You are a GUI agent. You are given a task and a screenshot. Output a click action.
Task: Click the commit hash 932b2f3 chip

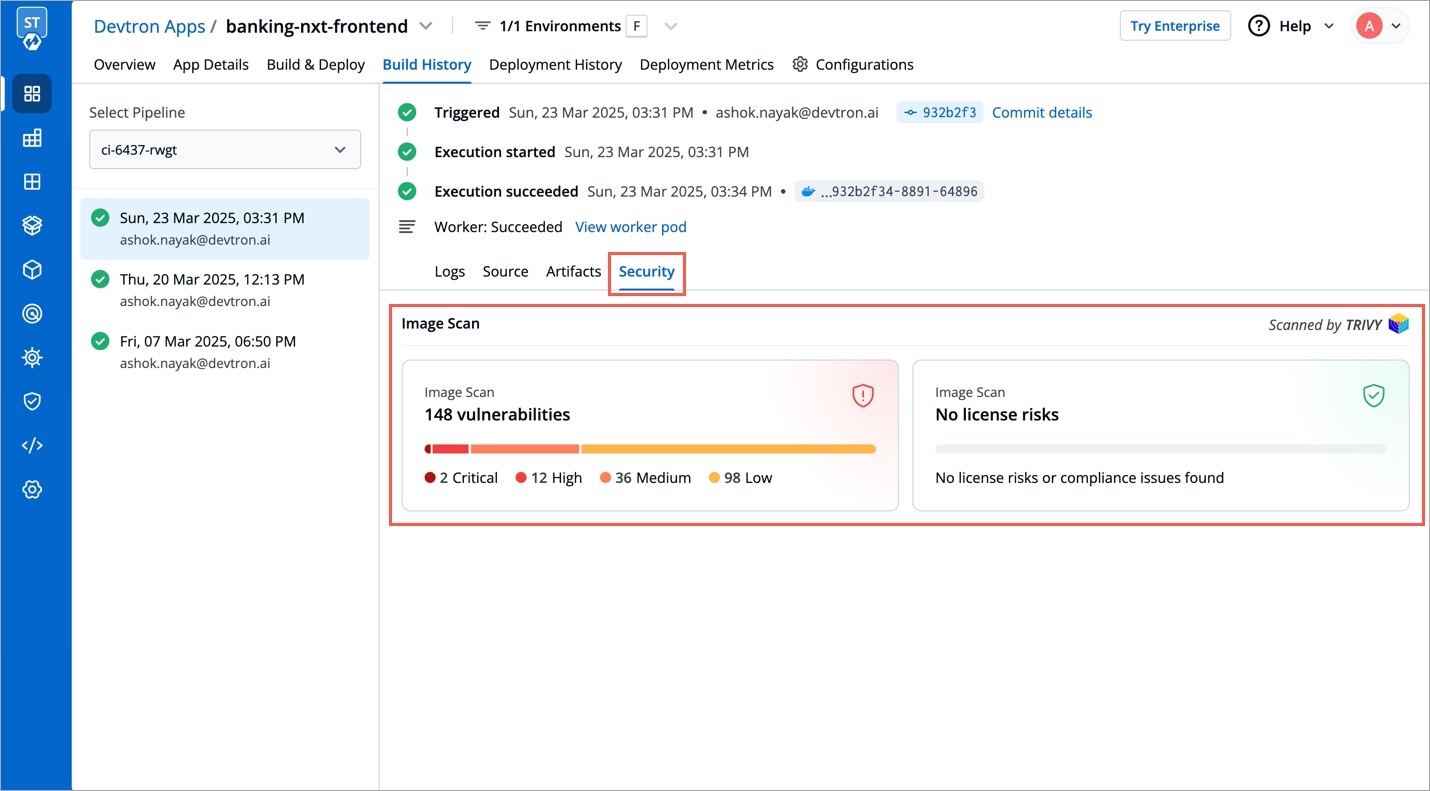pos(939,113)
